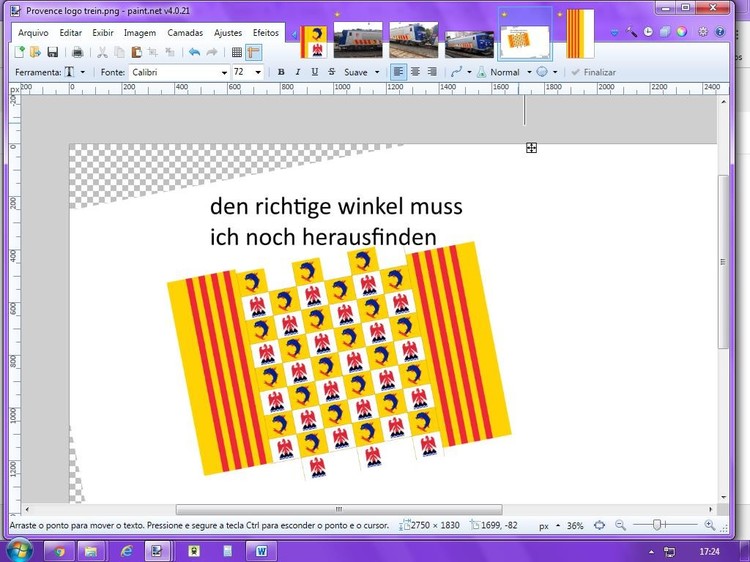Click the Crop to Selection icon

click(x=153, y=52)
